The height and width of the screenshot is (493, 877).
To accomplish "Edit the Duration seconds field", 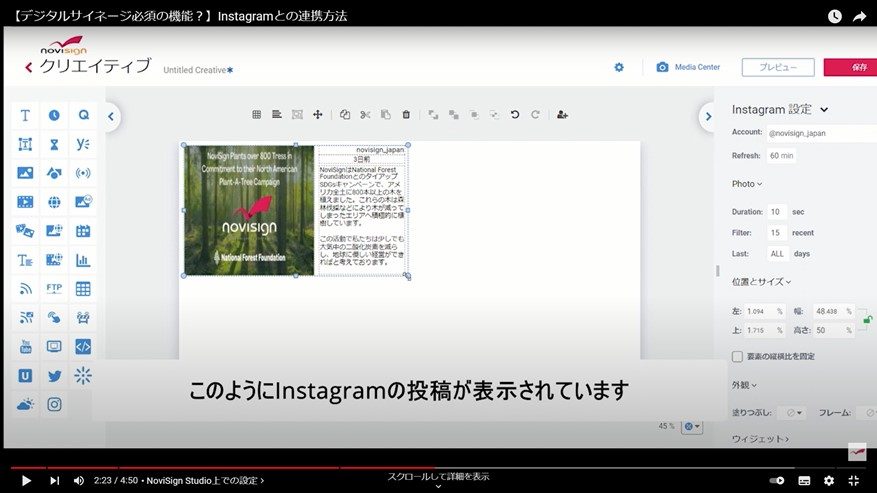I will (x=776, y=212).
